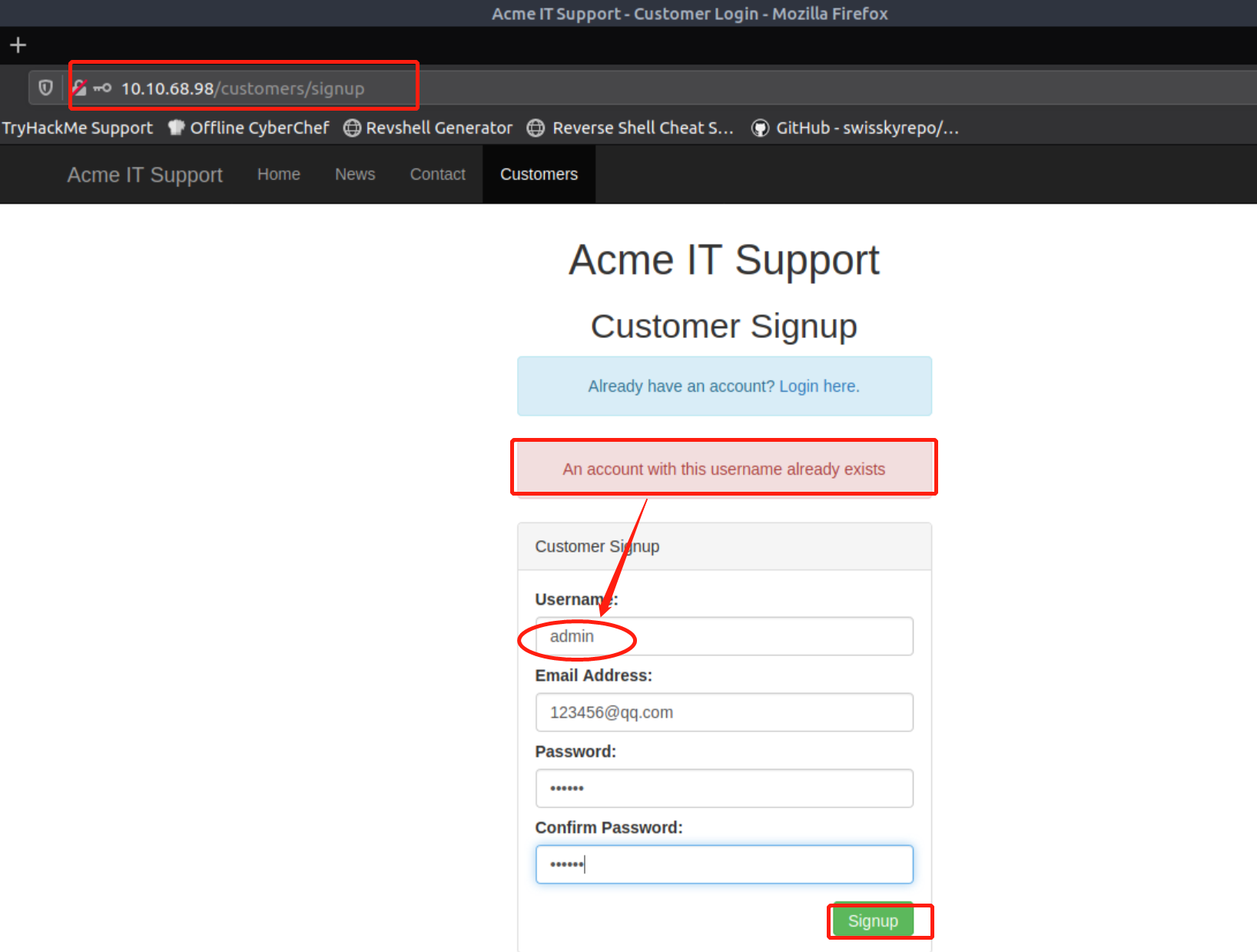Click the Password input field

click(x=724, y=788)
